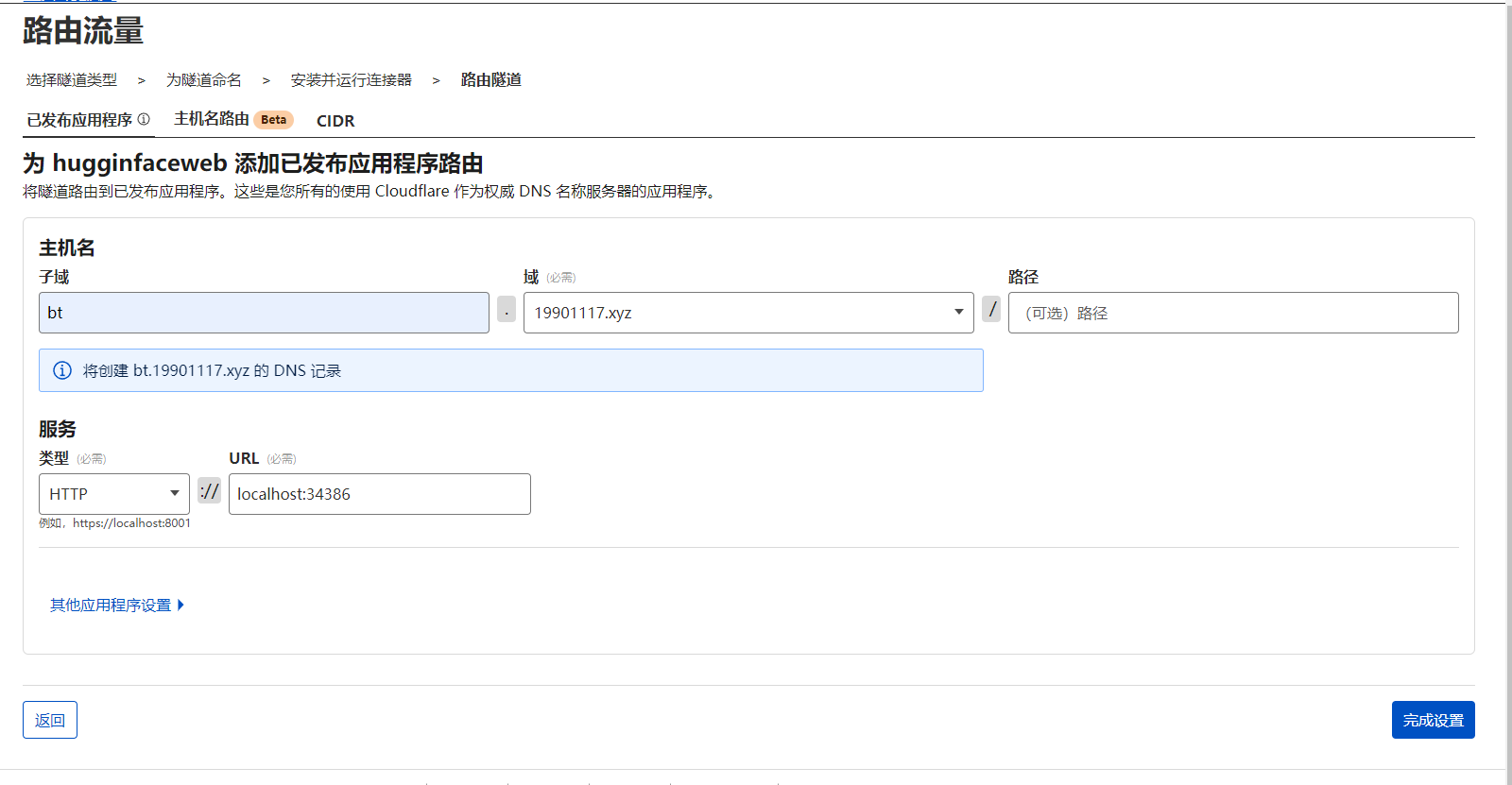The image size is (1512, 785).
Task: Click the Beta badge next to 主机名路由
Action: click(x=273, y=120)
